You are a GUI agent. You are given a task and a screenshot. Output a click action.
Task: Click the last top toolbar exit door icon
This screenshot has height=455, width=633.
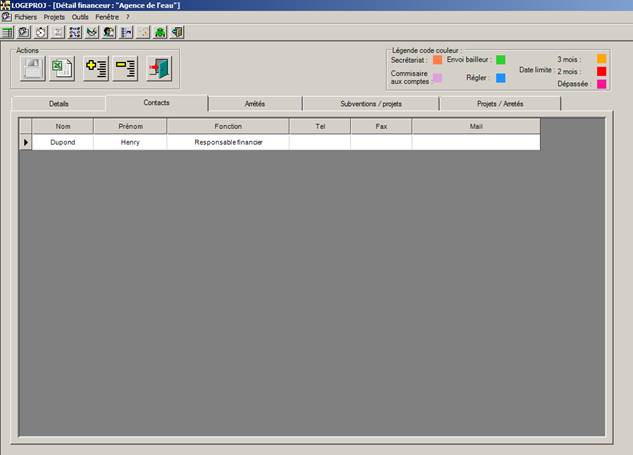[x=177, y=32]
